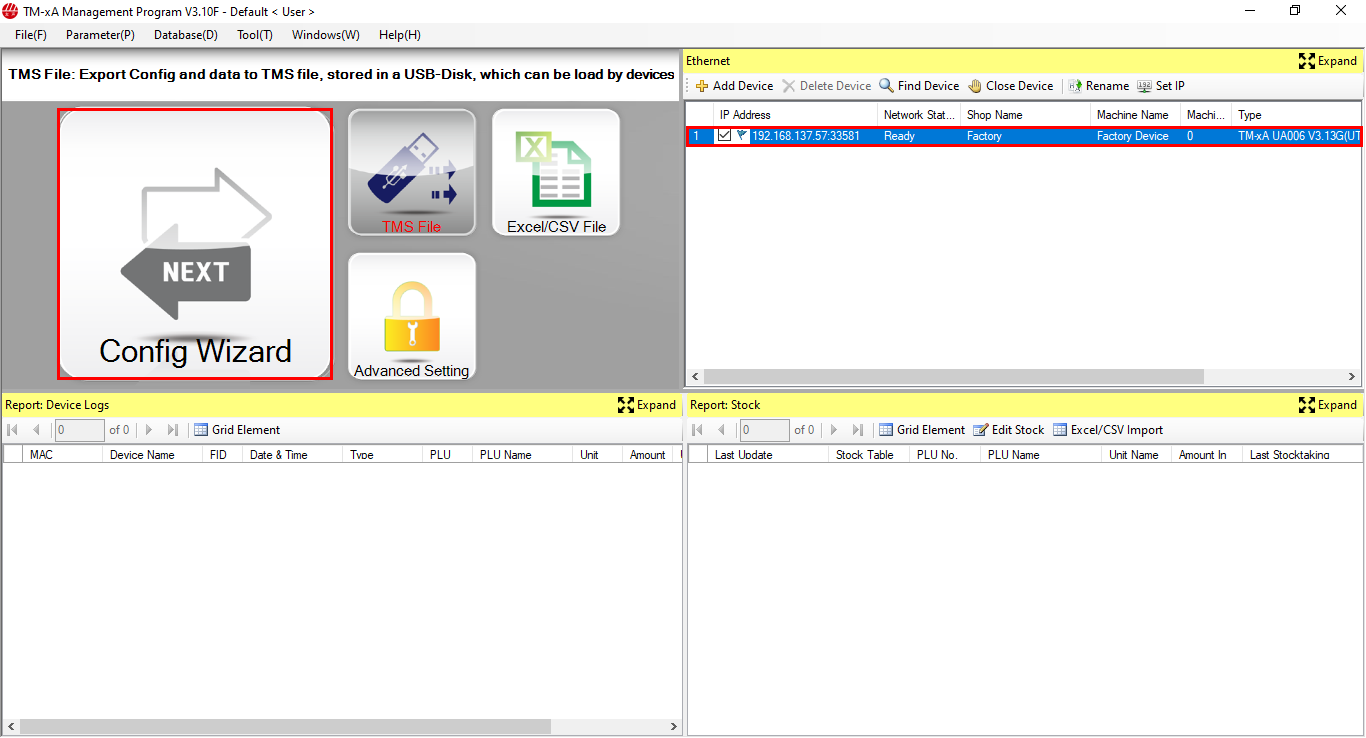Viewport: 1366px width, 738px height.
Task: Open Grid Element in Device Logs toolbar
Action: click(x=237, y=430)
